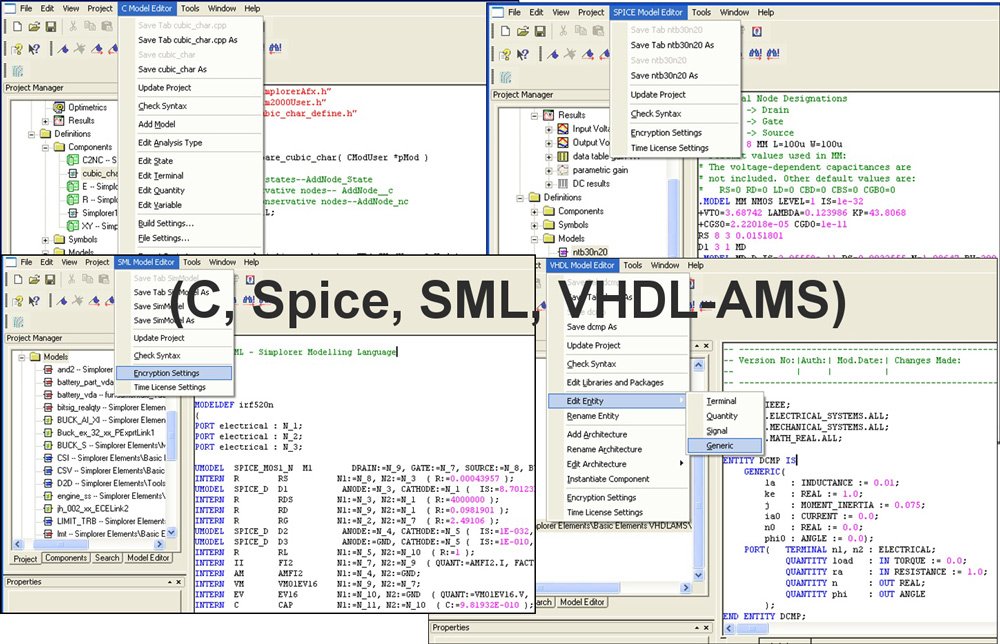Switch to Search tab in SML window
Viewport: 1000px width, 644px height.
tap(107, 558)
